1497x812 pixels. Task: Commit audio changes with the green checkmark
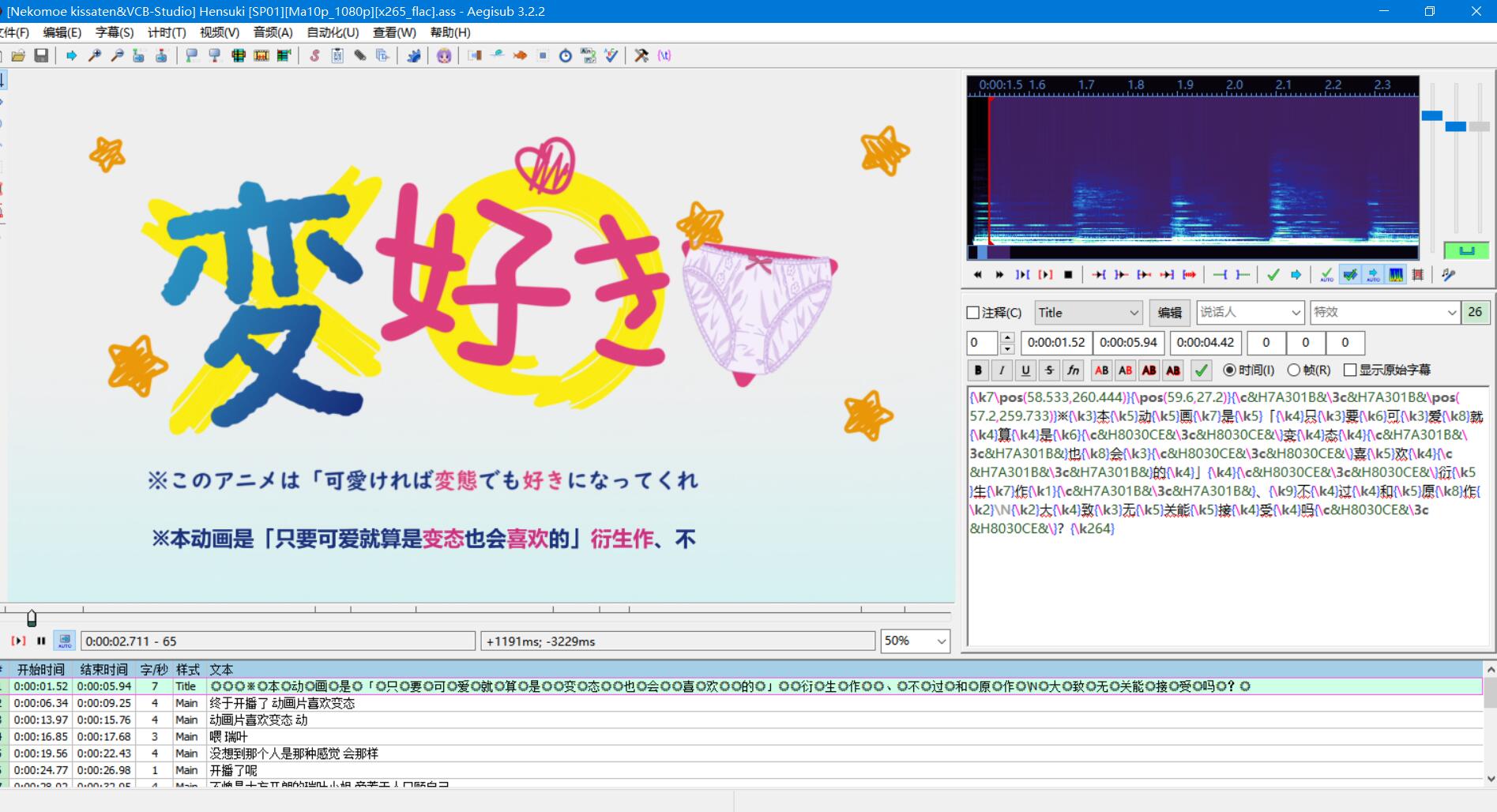point(1273,275)
